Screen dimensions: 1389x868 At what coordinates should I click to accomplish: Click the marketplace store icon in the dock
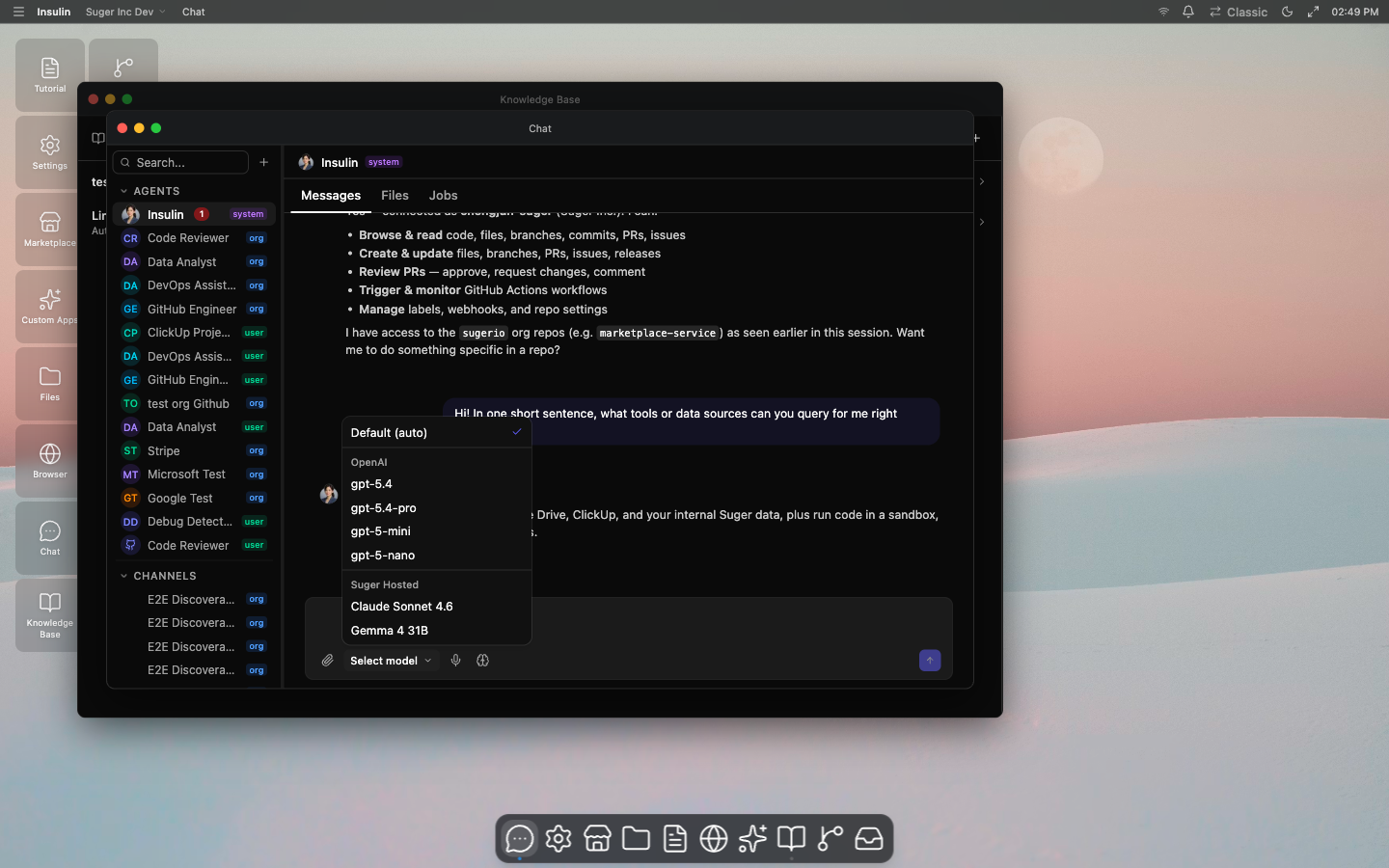[597, 839]
